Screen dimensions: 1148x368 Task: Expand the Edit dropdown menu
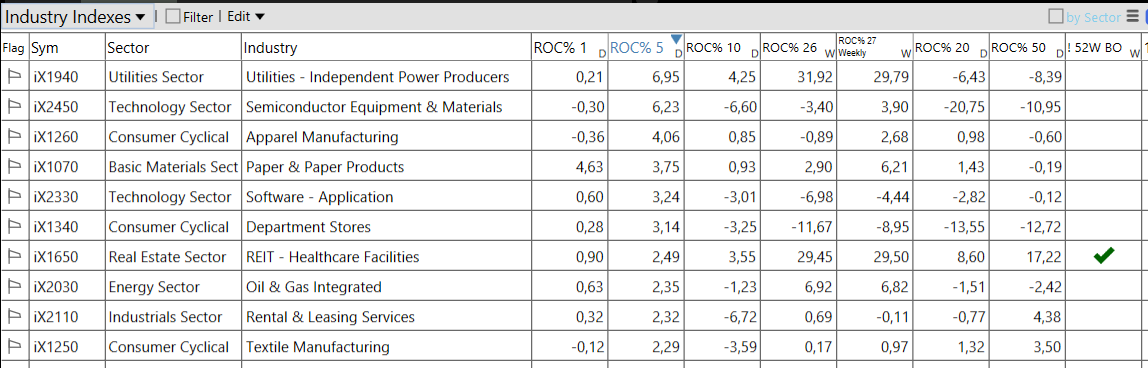[246, 16]
